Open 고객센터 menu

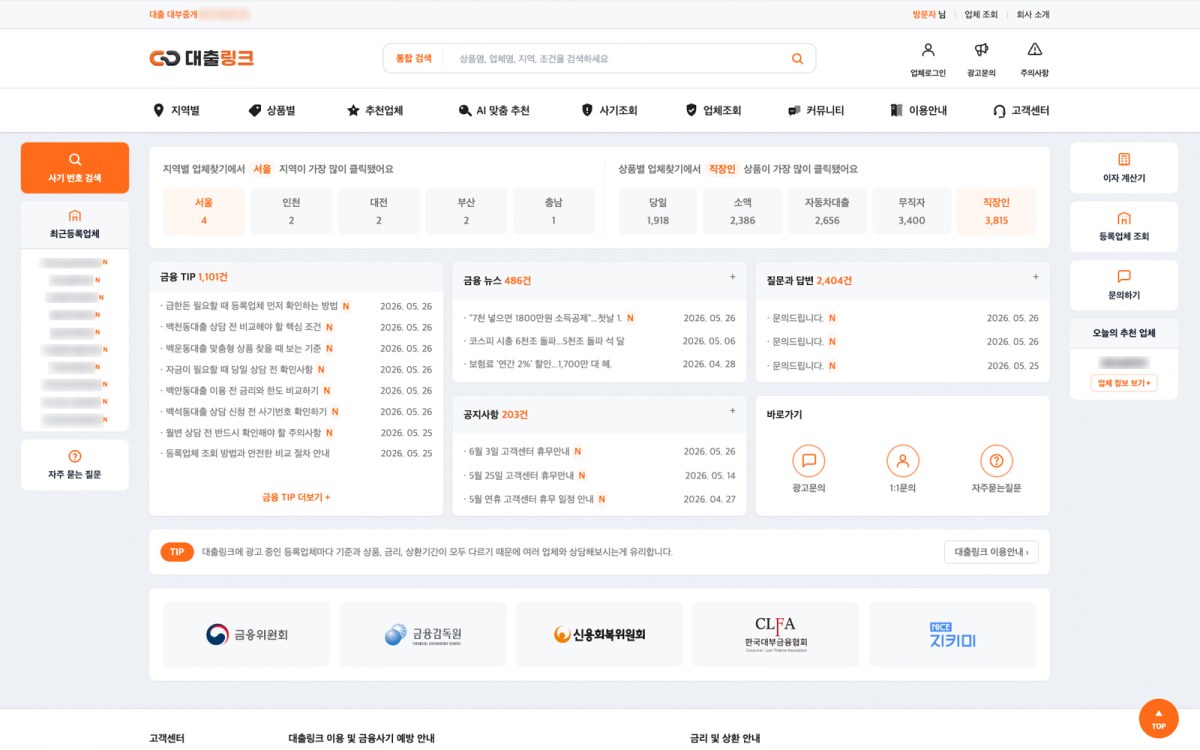point(1021,110)
